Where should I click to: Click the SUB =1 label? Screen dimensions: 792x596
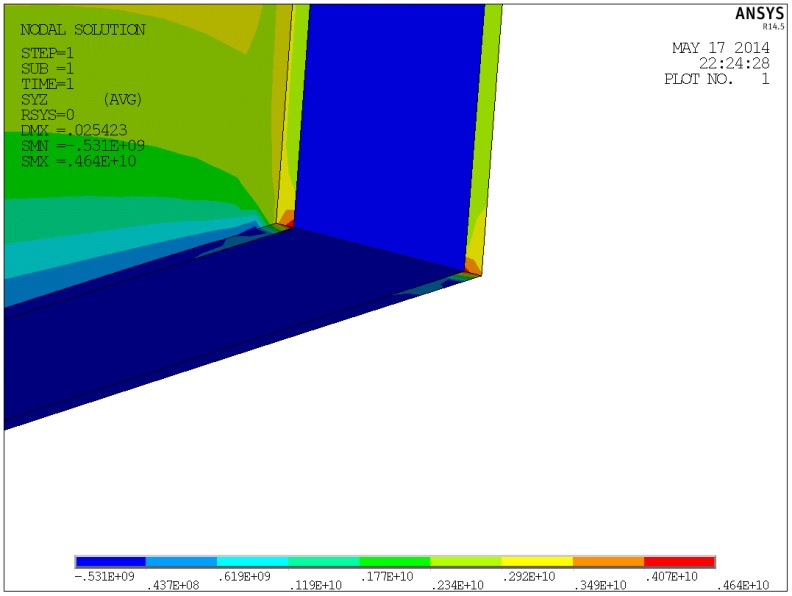coord(47,68)
